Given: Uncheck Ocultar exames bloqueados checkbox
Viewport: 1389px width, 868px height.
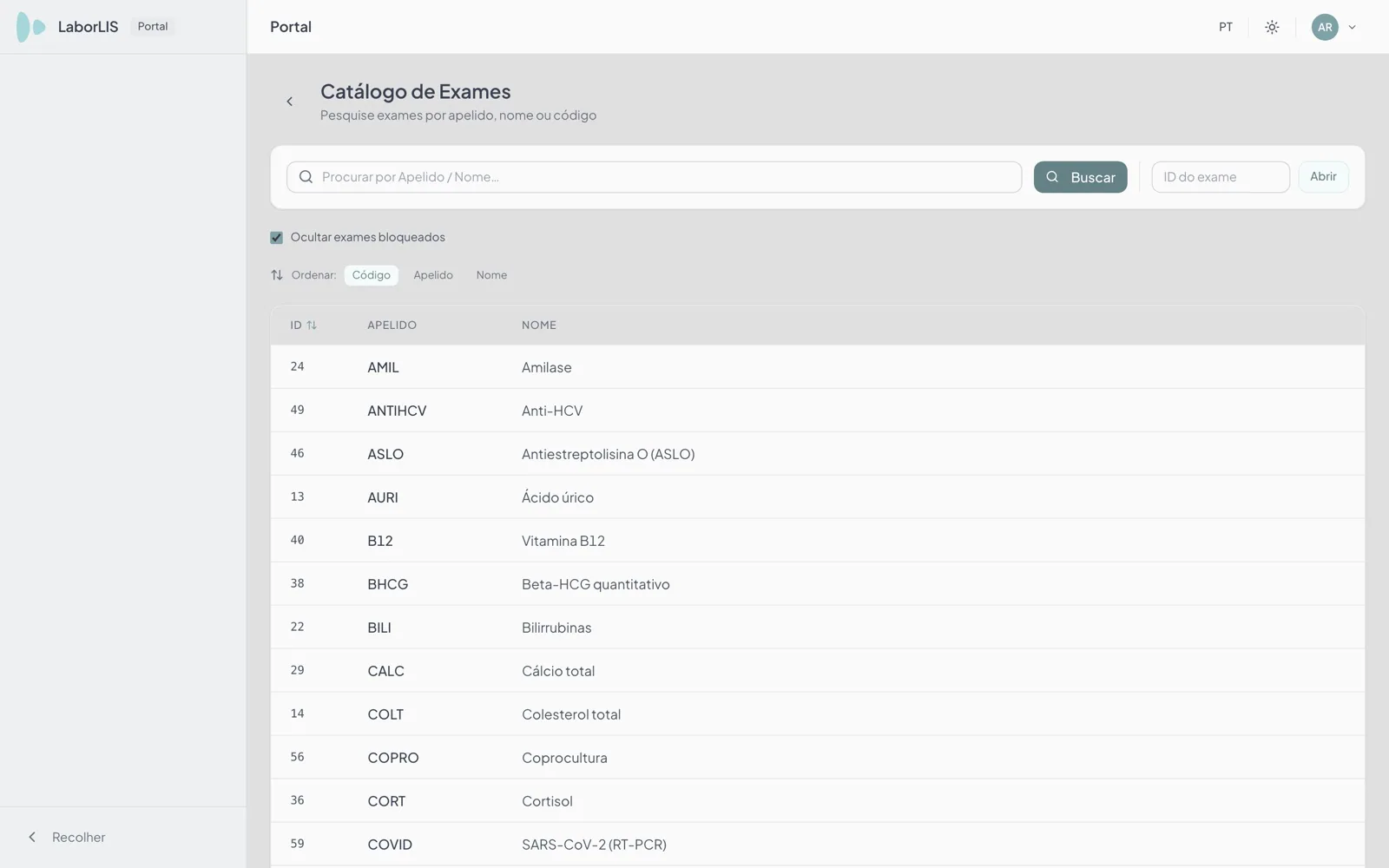Looking at the screenshot, I should 277,238.
